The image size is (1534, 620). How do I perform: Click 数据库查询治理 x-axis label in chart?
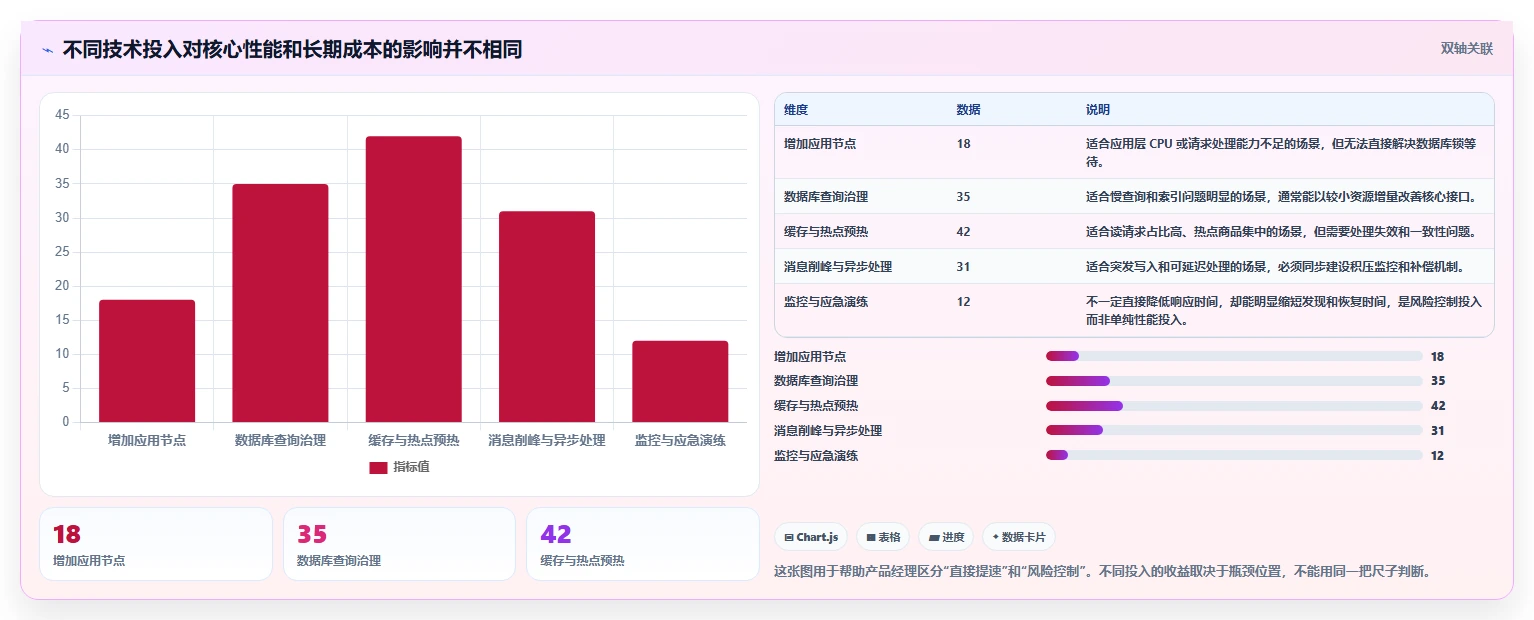[x=280, y=440]
